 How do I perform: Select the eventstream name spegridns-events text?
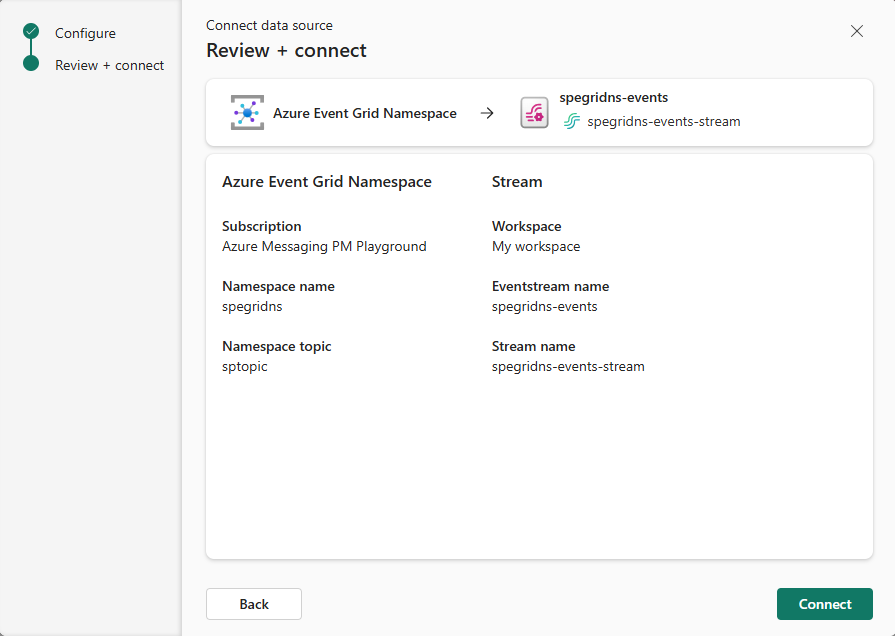545,306
